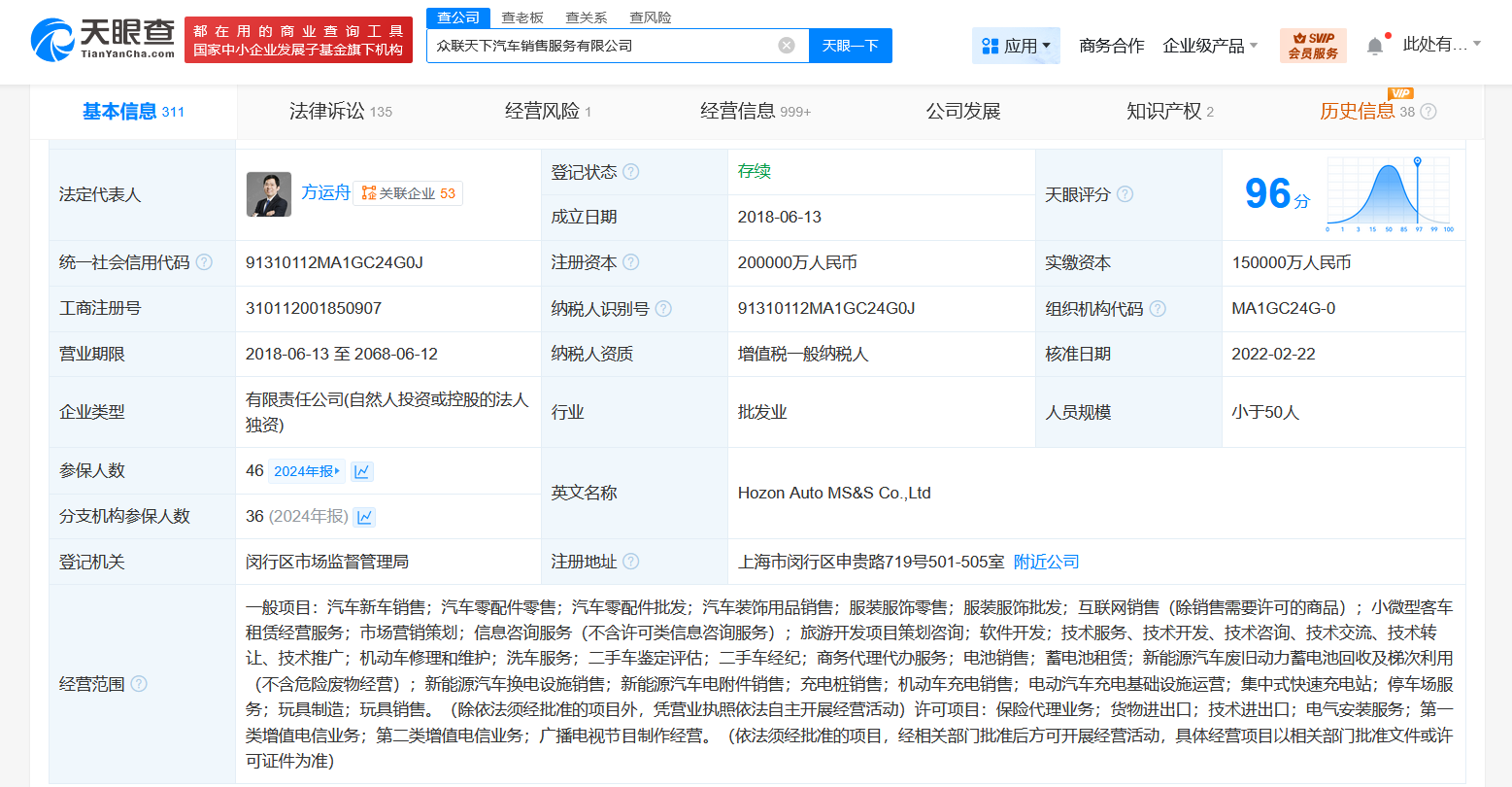Open the 公司发展 tab
1512x787 pixels.
(963, 112)
